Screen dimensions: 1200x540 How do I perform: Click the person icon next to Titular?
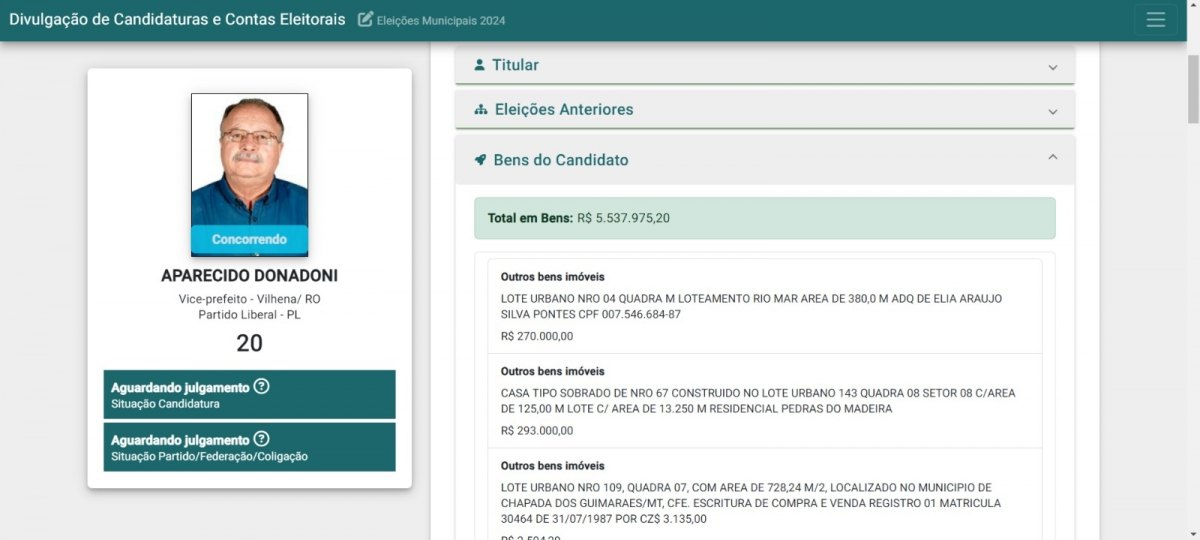[x=480, y=65]
